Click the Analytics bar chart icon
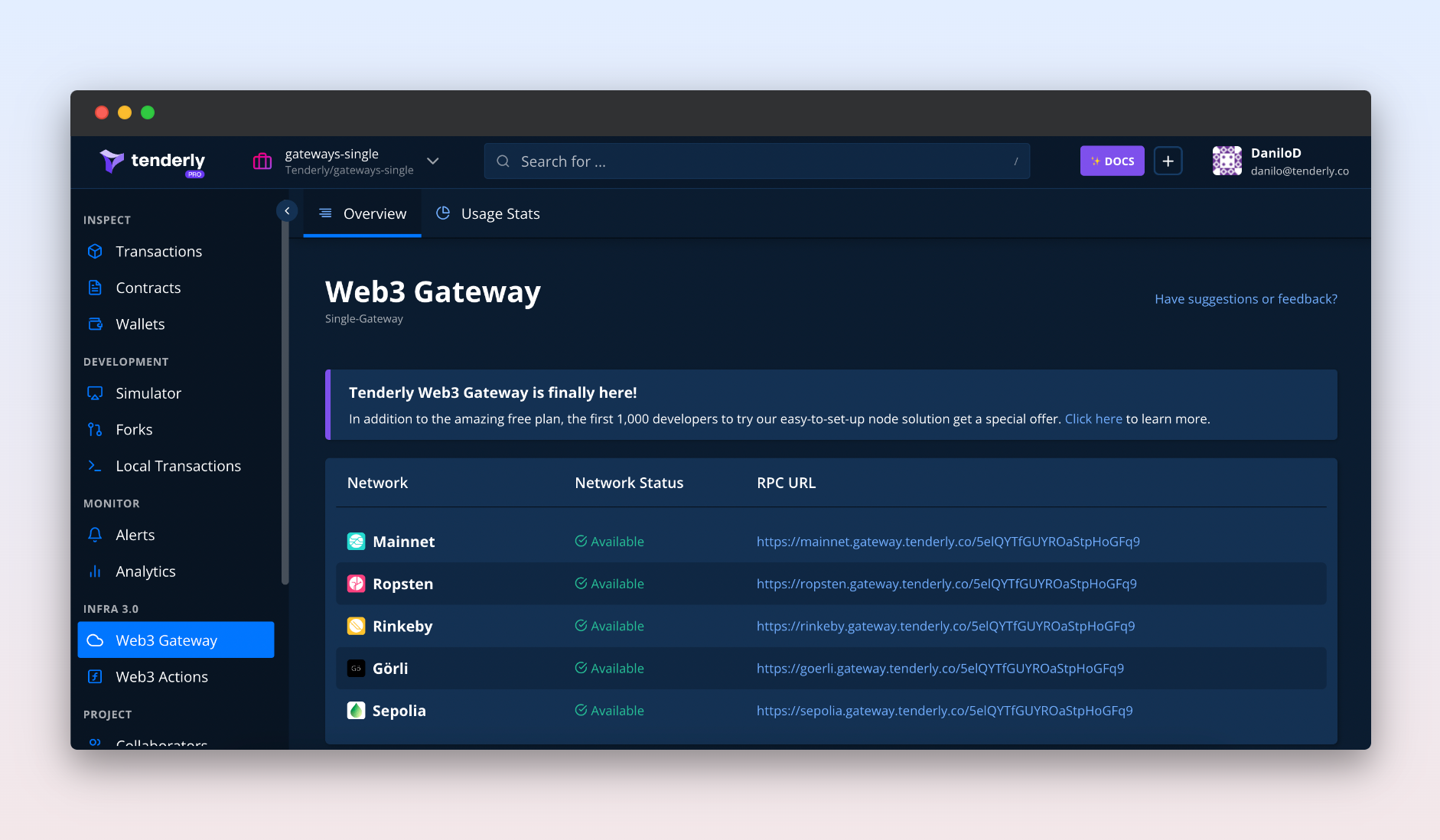Image resolution: width=1440 pixels, height=840 pixels. point(95,571)
